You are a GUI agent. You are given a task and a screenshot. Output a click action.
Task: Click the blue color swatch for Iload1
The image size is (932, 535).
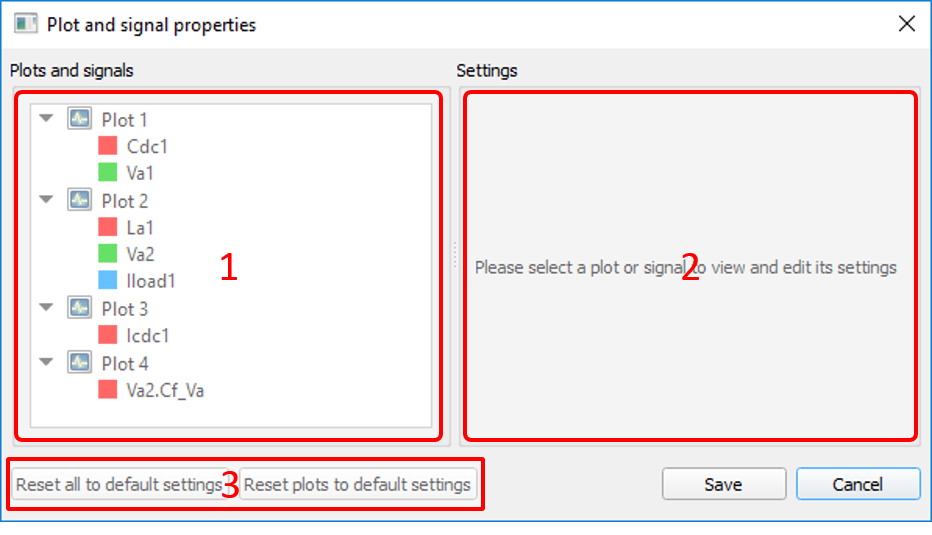pyautogui.click(x=108, y=281)
